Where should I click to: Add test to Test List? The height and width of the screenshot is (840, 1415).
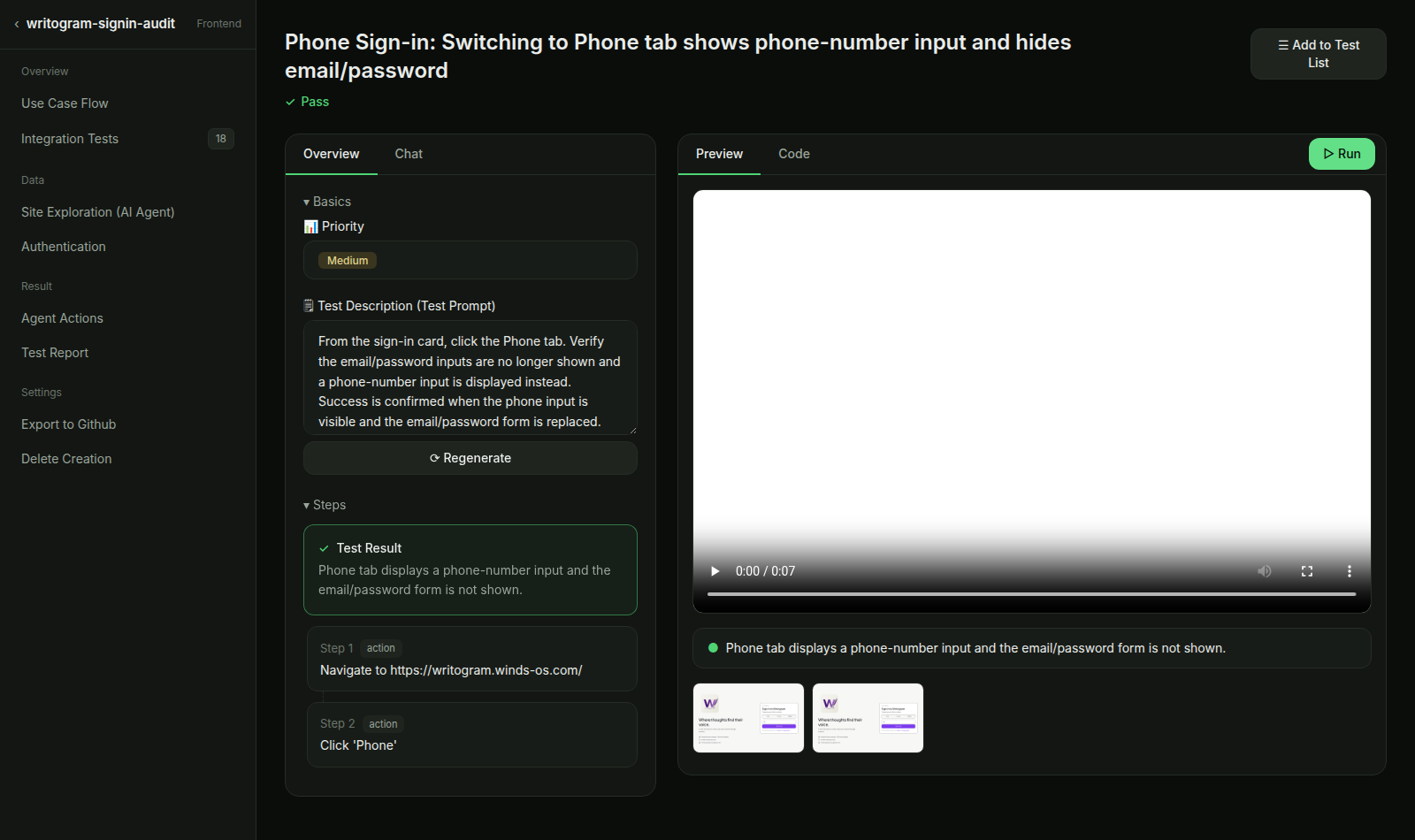(1318, 54)
